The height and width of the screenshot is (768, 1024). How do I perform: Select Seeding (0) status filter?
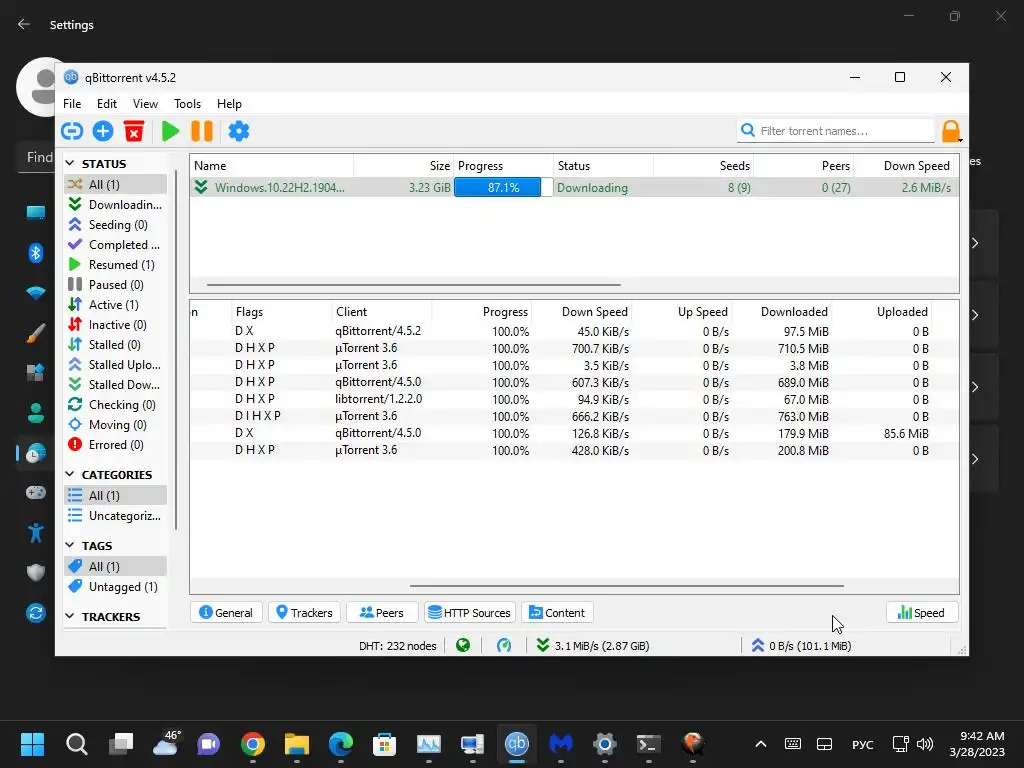pos(116,225)
